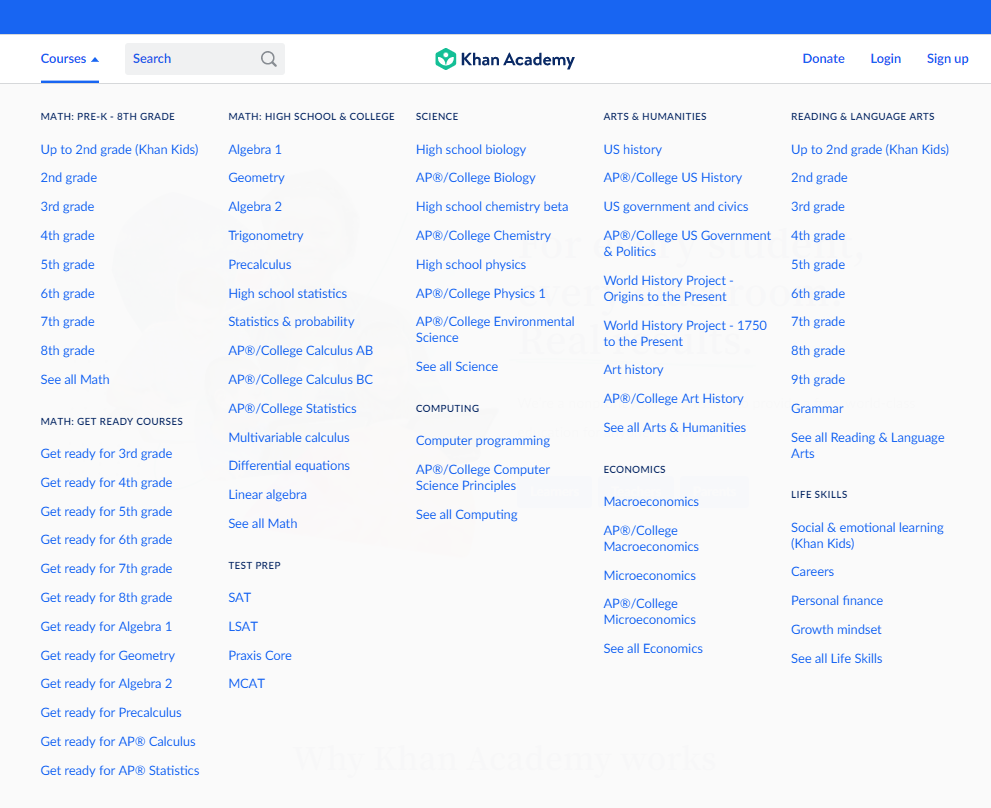Open Macroeconomics
Screen dimensions: 991x808
[651, 502]
